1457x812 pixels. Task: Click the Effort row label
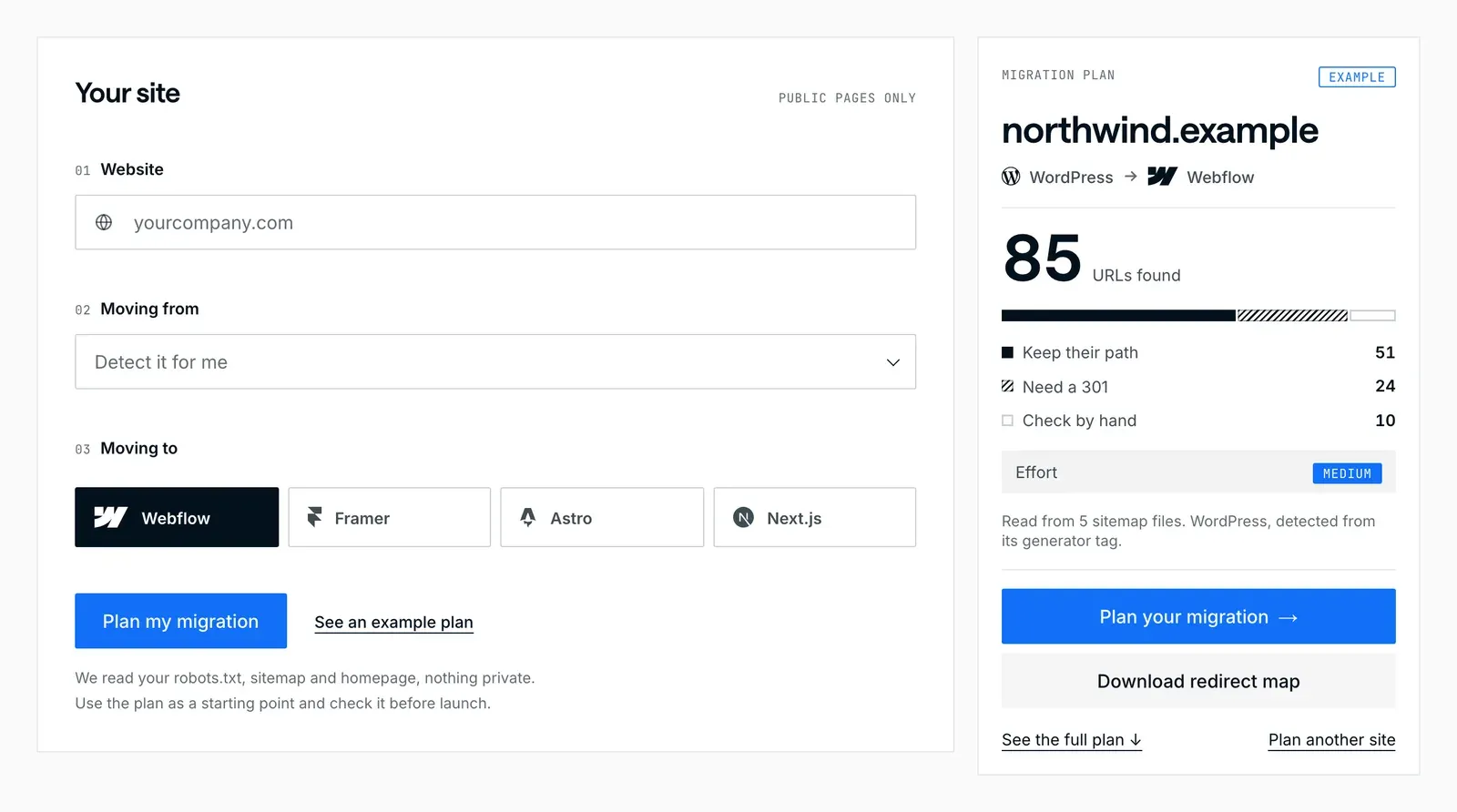tap(1036, 472)
